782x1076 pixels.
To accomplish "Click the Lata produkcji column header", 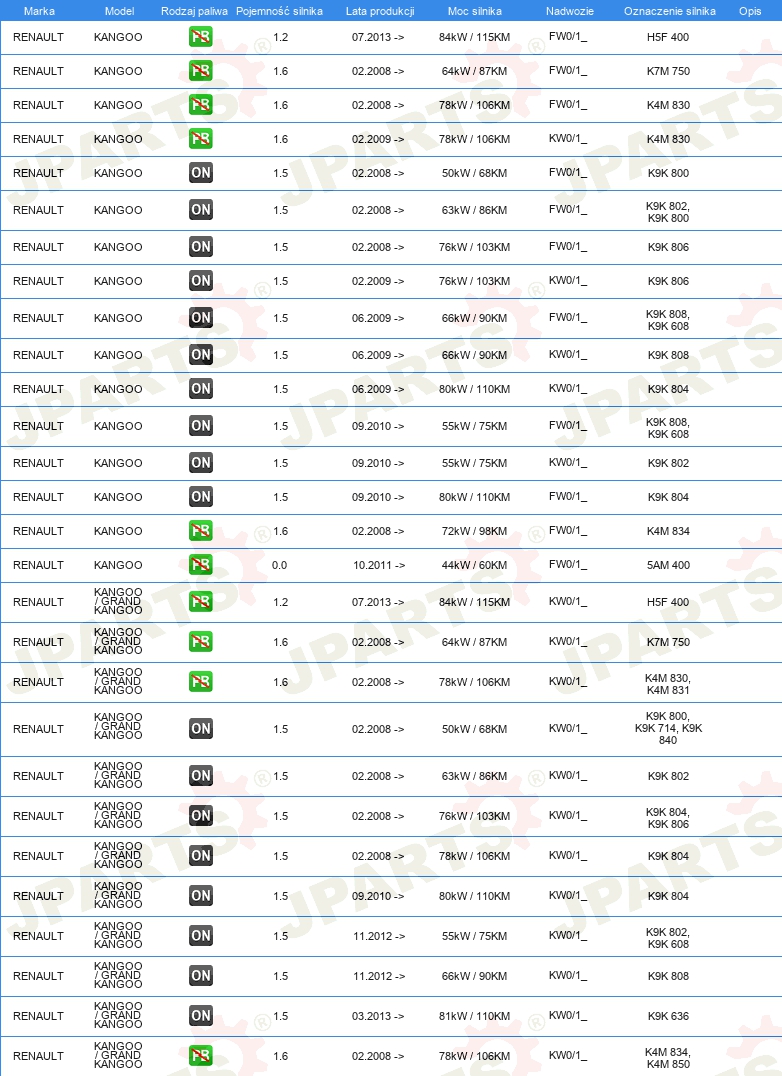I will click(x=380, y=11).
